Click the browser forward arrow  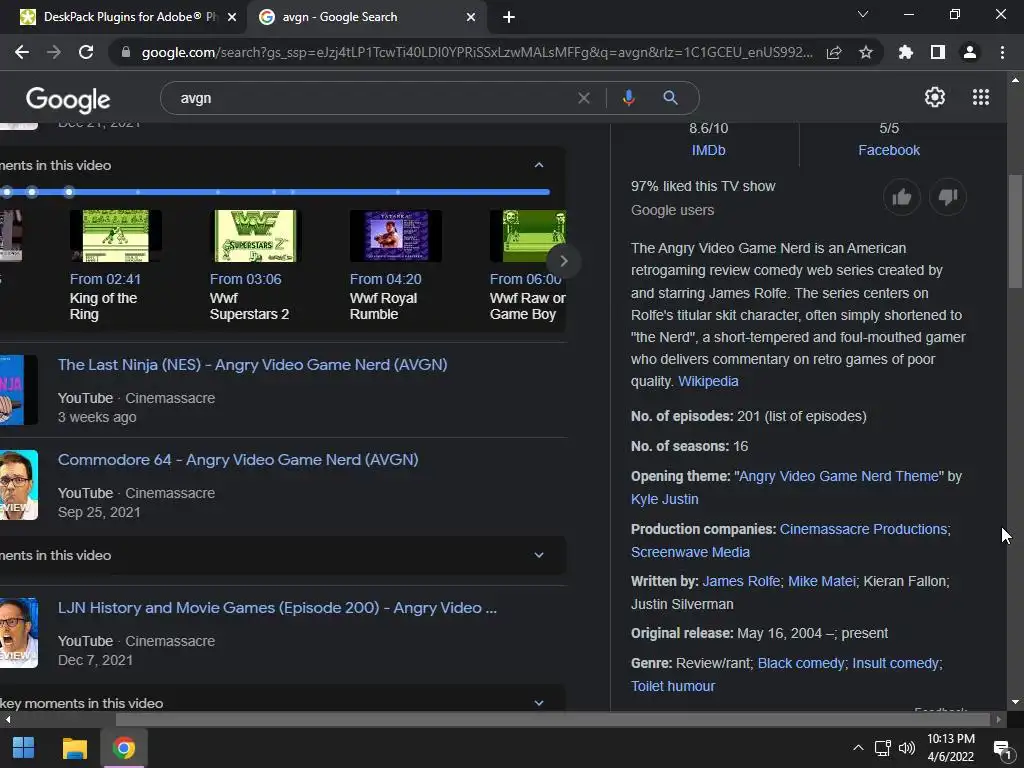54,52
